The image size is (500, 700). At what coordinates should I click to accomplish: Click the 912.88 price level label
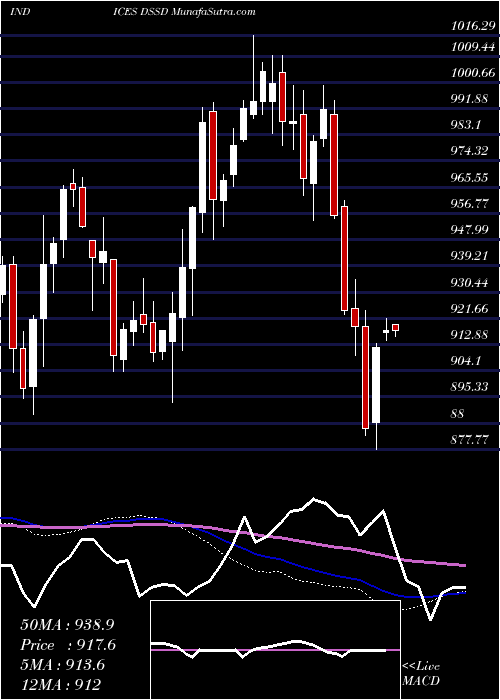[469, 334]
